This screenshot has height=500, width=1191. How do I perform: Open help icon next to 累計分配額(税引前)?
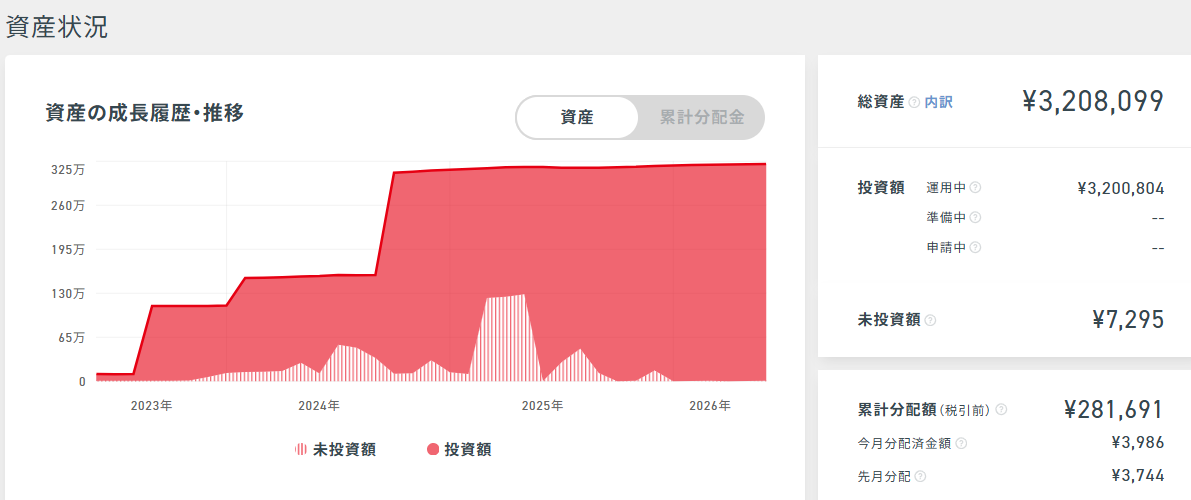[x=1001, y=410]
